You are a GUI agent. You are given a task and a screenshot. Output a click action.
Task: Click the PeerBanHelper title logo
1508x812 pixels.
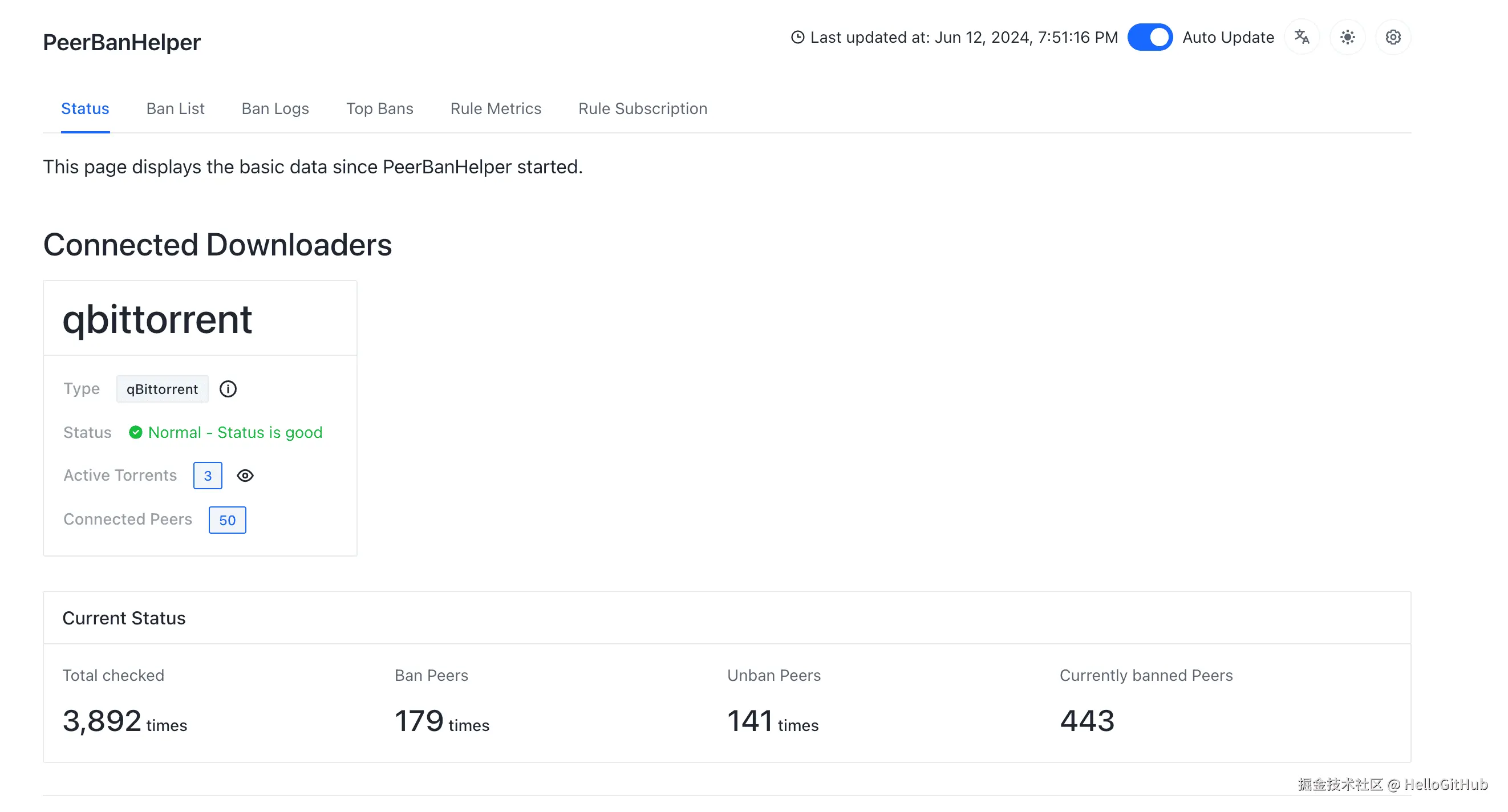[x=121, y=42]
